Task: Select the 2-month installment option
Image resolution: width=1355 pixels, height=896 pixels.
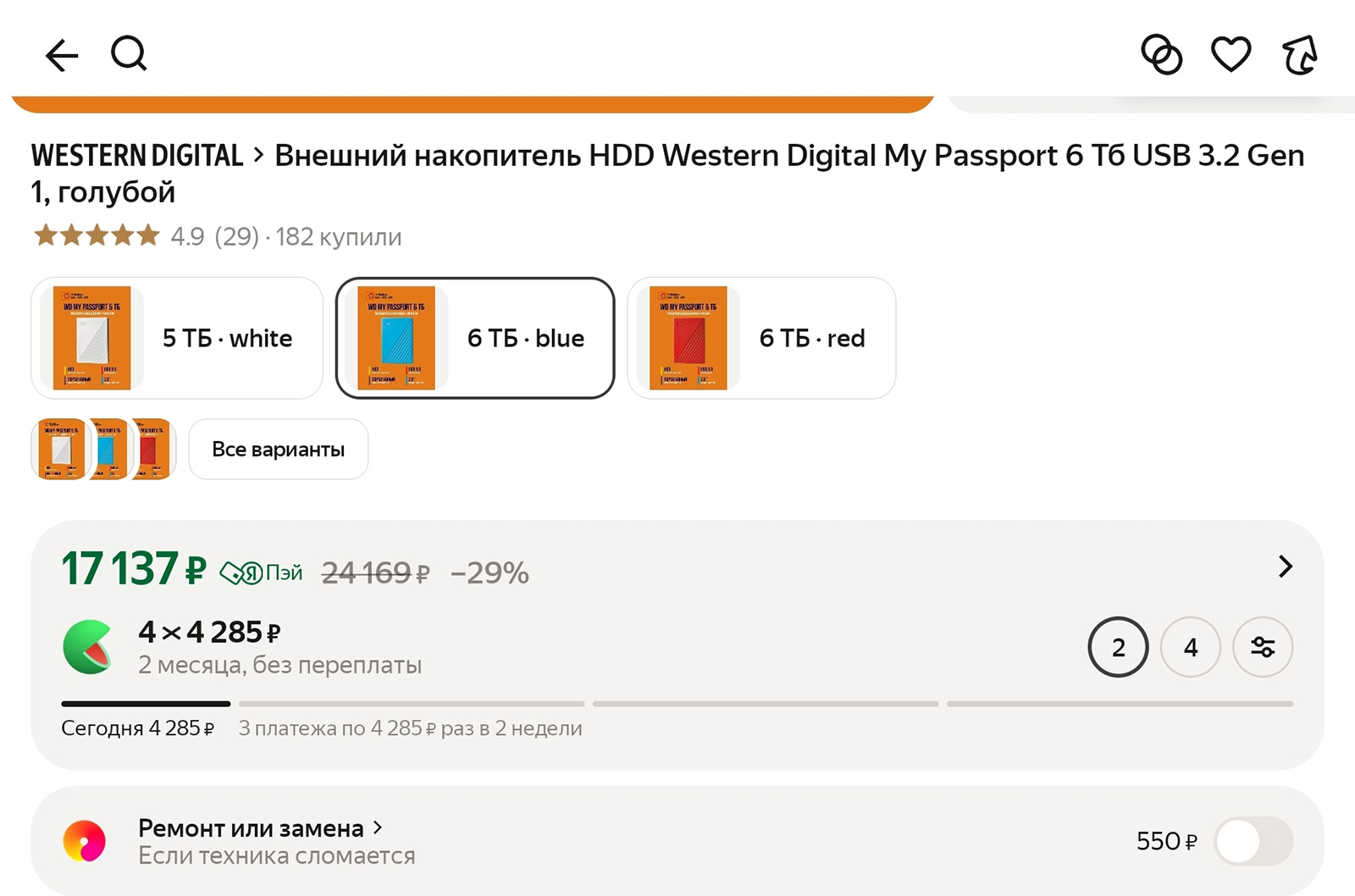Action: [x=1118, y=648]
